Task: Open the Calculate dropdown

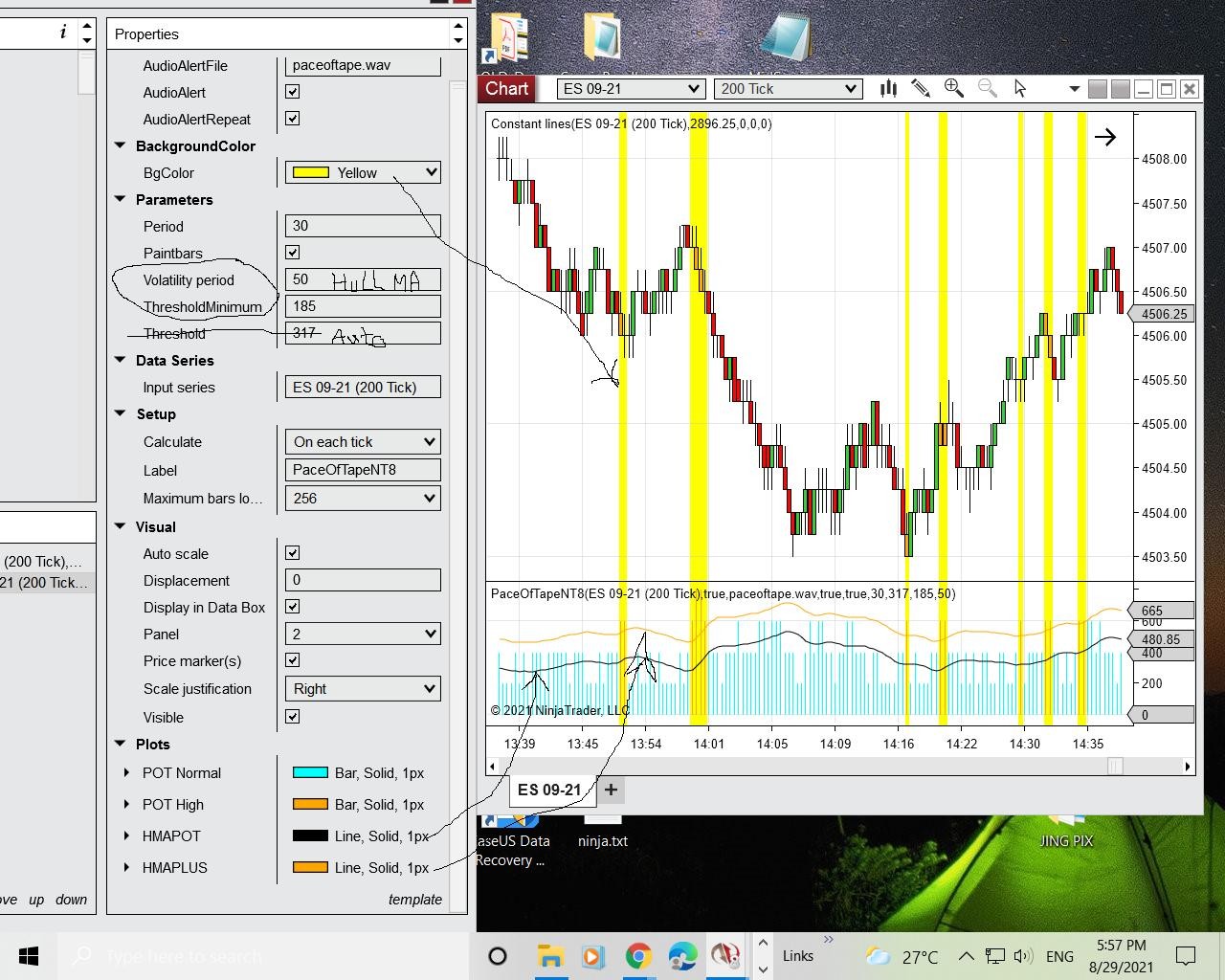Action: point(362,442)
